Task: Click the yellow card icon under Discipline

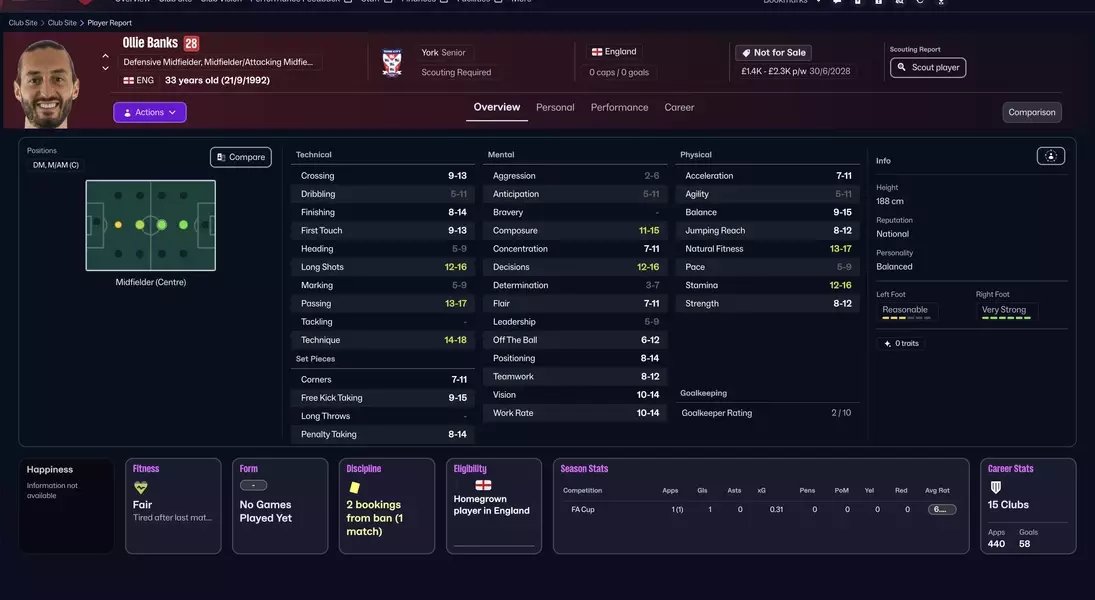Action: pos(353,488)
